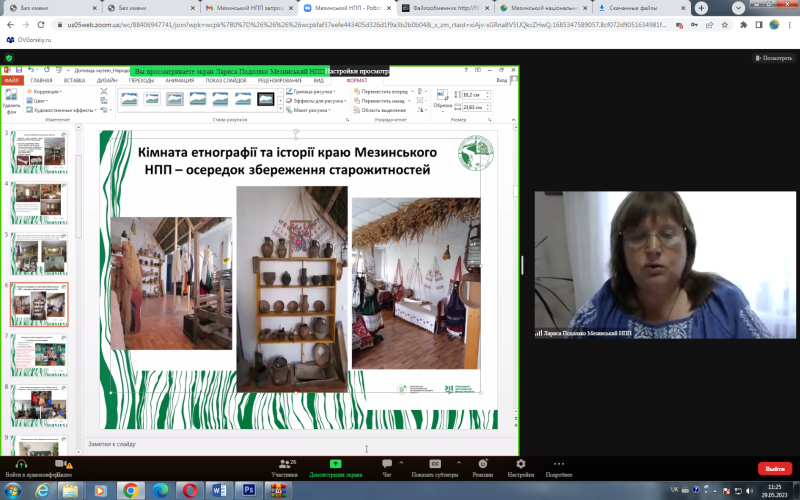This screenshot has width=800, height=500.
Task: Turn on video with the camera icon
Action: pyautogui.click(x=61, y=464)
